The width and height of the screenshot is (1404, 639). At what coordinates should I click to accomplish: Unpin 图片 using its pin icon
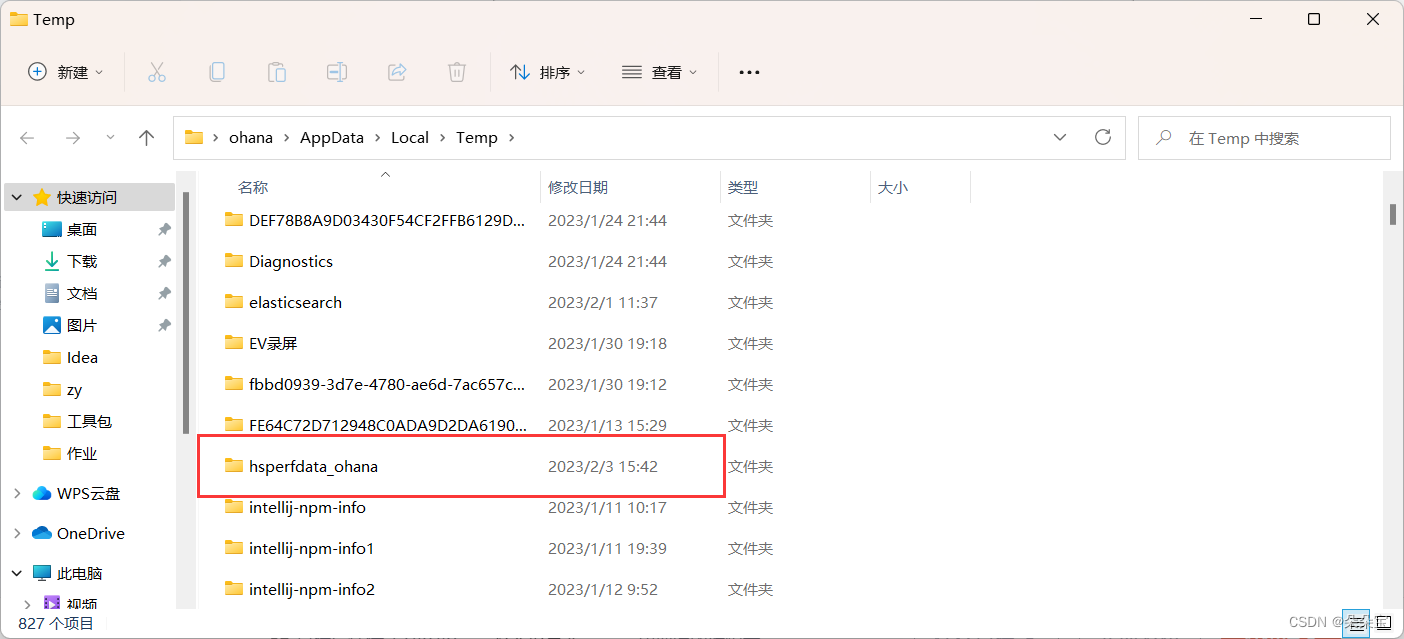pos(164,325)
